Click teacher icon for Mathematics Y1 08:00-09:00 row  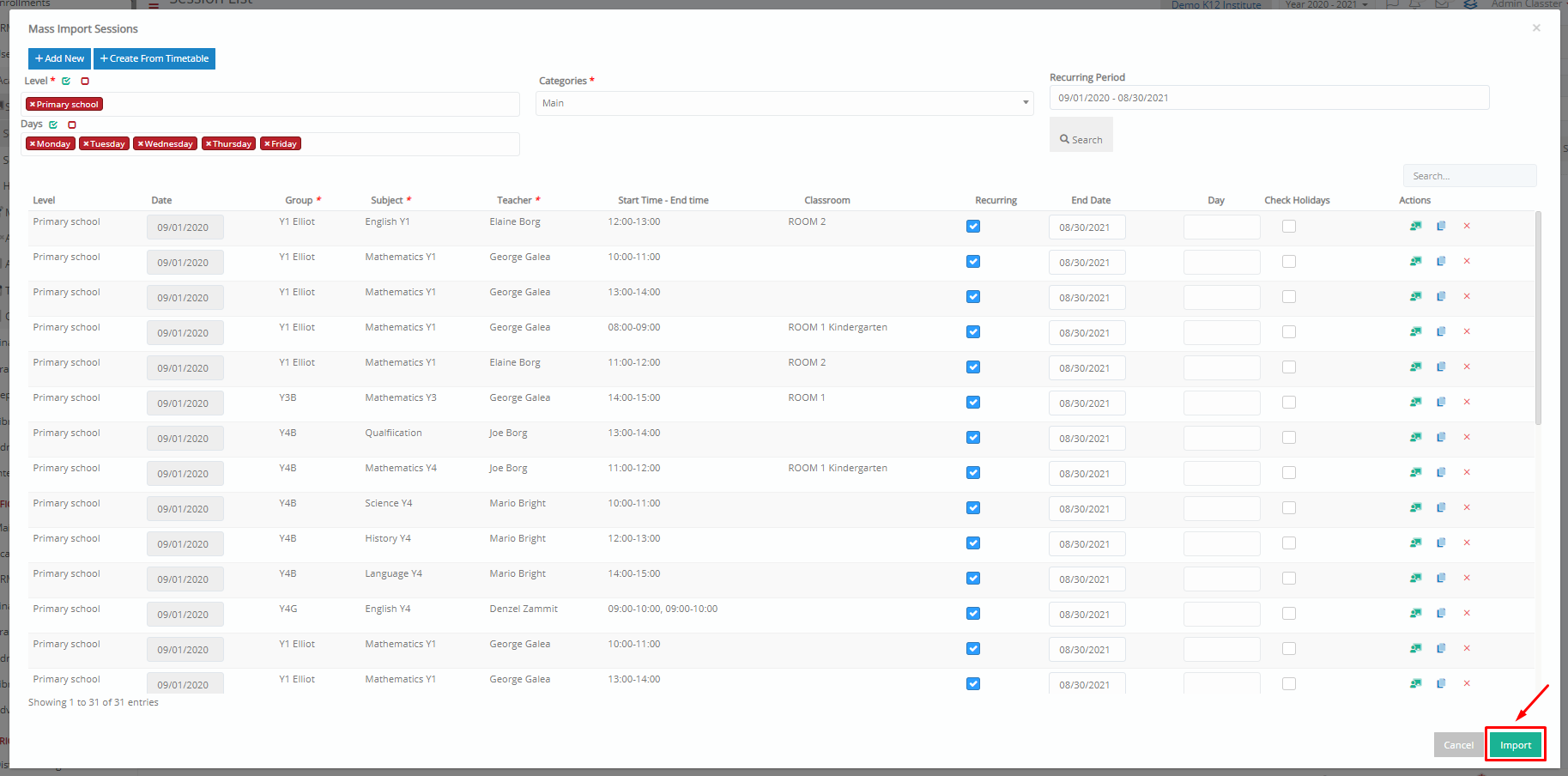1415,331
